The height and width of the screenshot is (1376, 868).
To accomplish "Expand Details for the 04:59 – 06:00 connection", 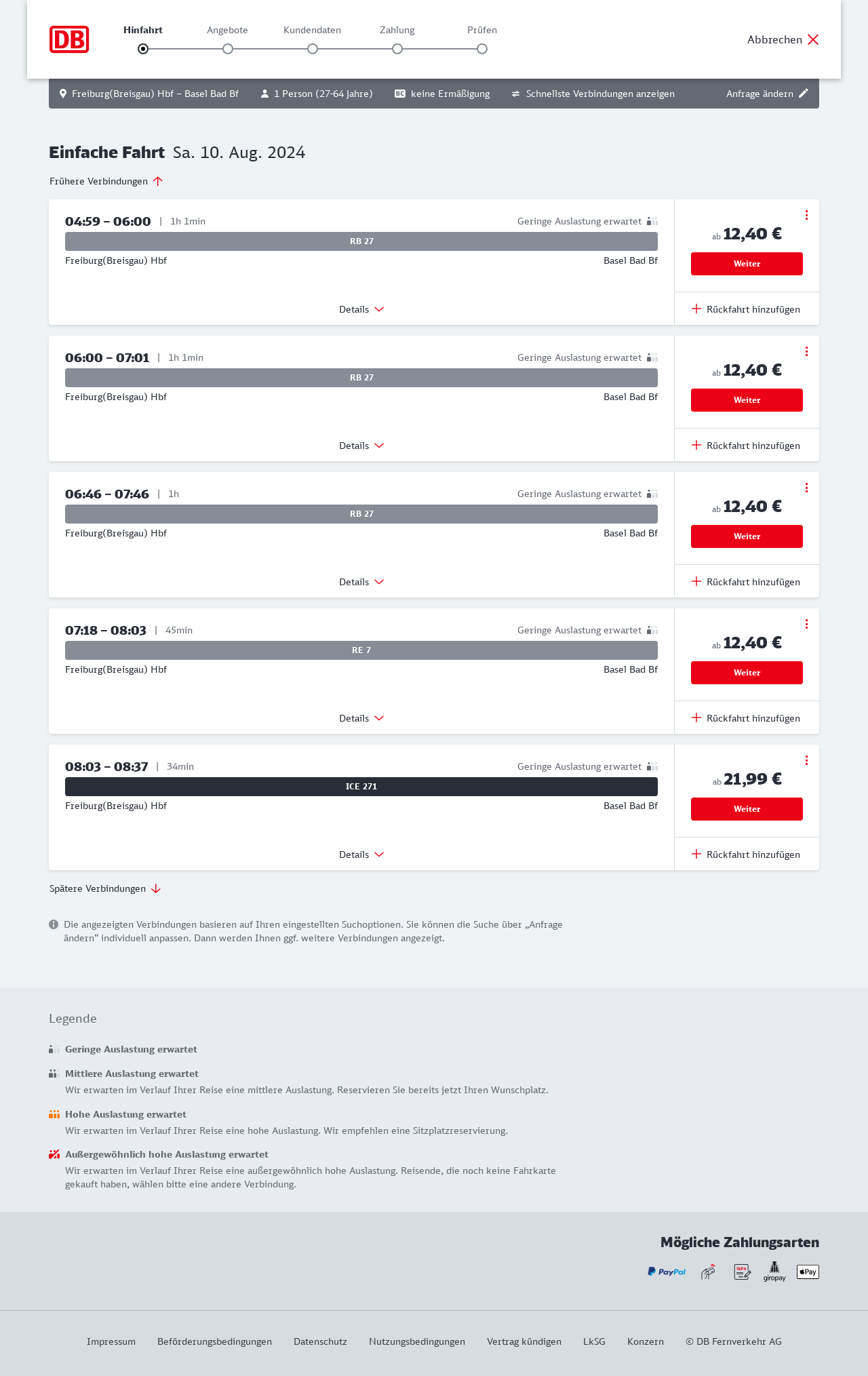I will point(361,309).
